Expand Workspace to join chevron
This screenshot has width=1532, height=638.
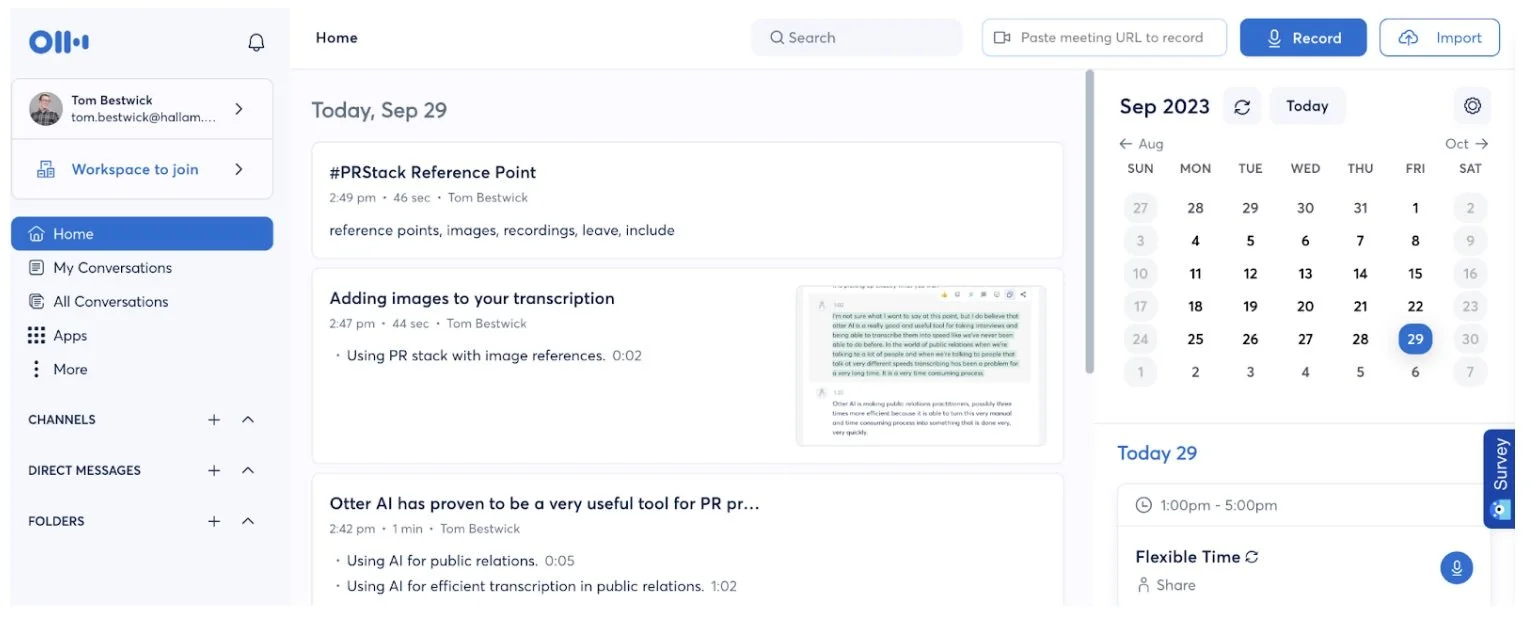(x=239, y=169)
